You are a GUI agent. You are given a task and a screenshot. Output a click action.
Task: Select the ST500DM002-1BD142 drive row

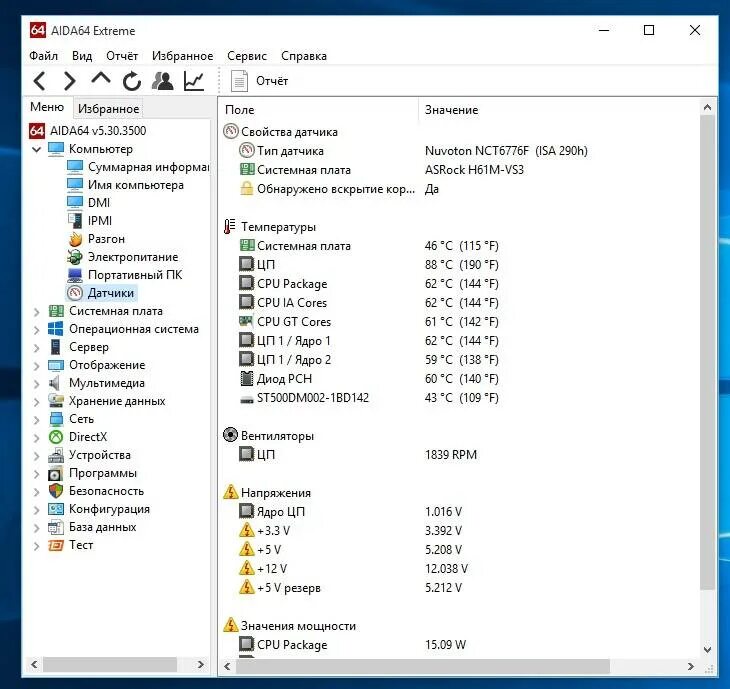[460, 398]
